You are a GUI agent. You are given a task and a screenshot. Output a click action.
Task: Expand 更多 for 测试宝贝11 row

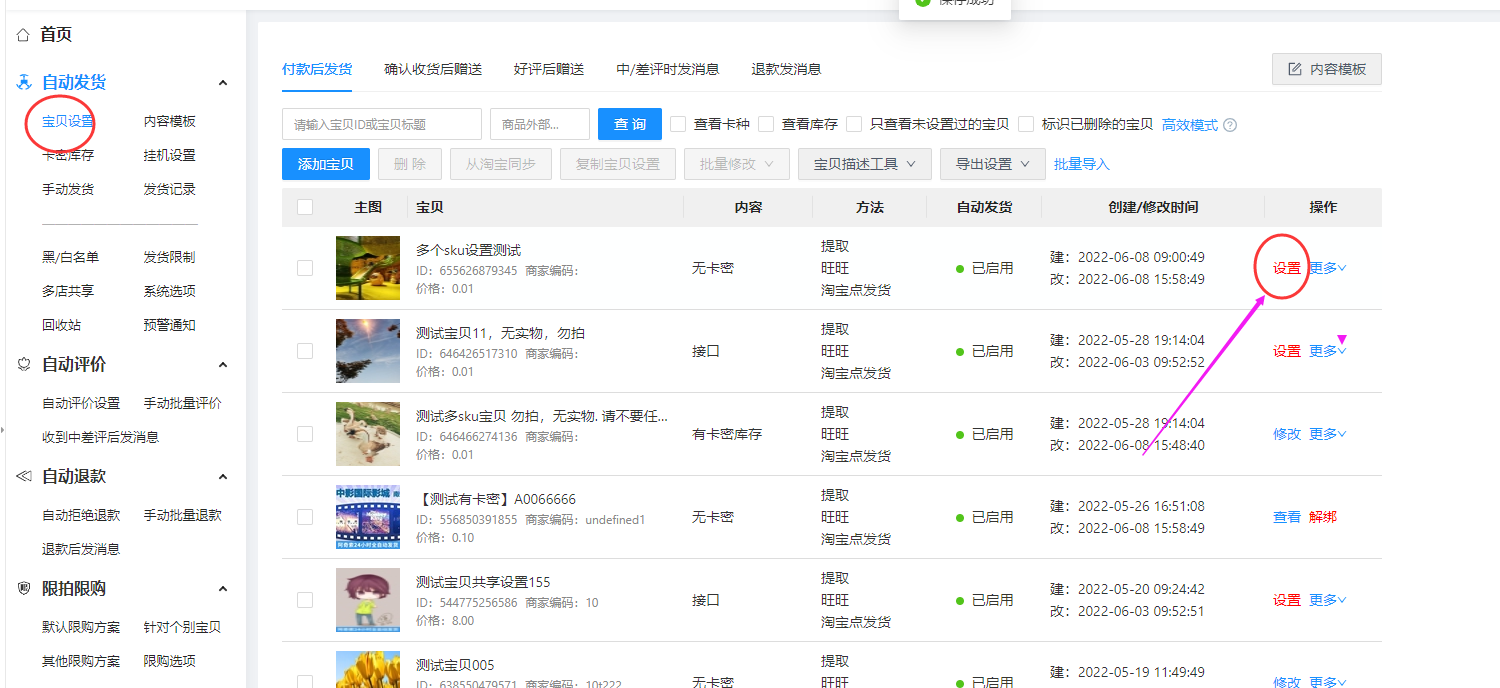tap(1328, 351)
